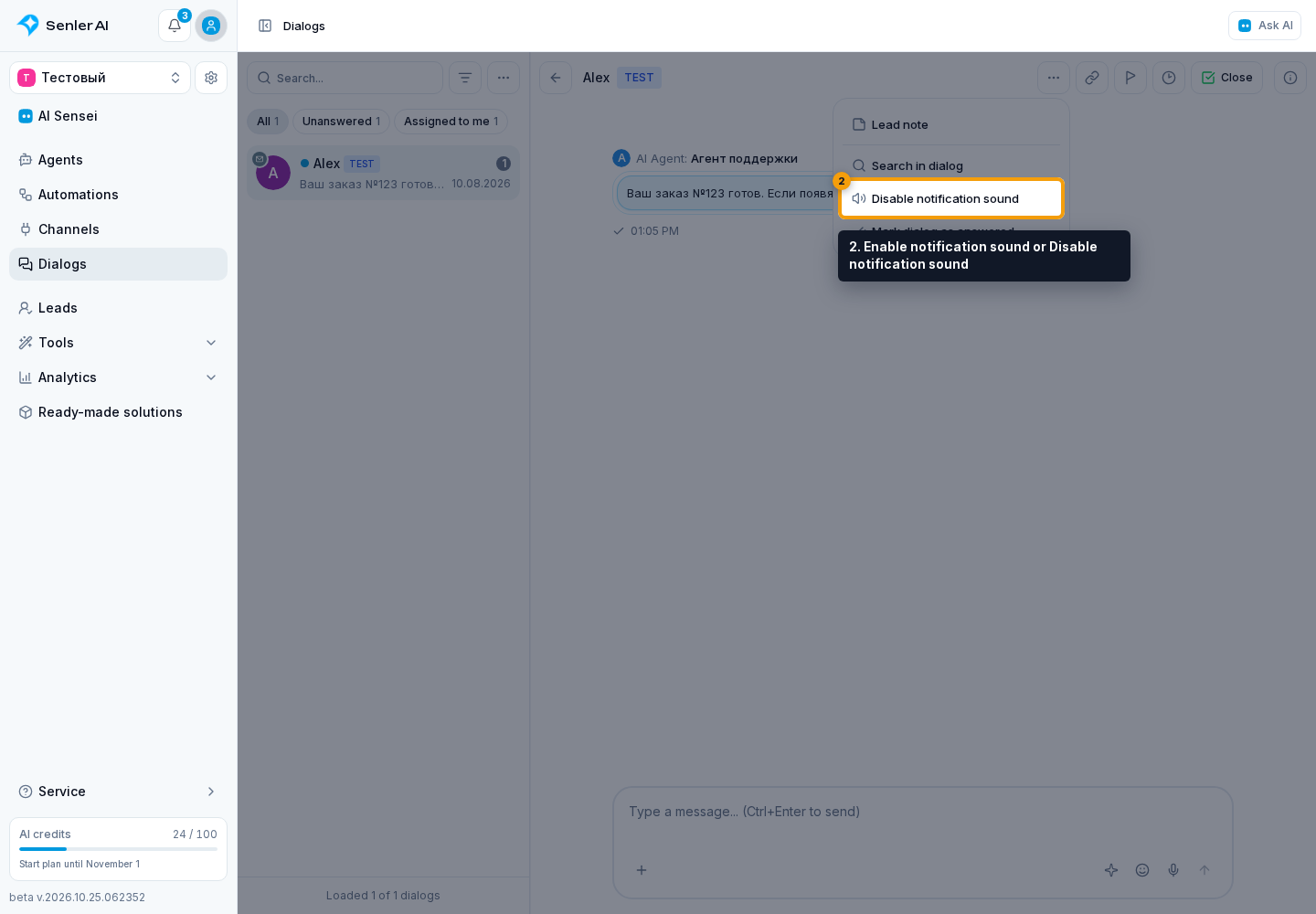1316x914 pixels.
Task: Copy dialog link icon
Action: [x=1092, y=78]
